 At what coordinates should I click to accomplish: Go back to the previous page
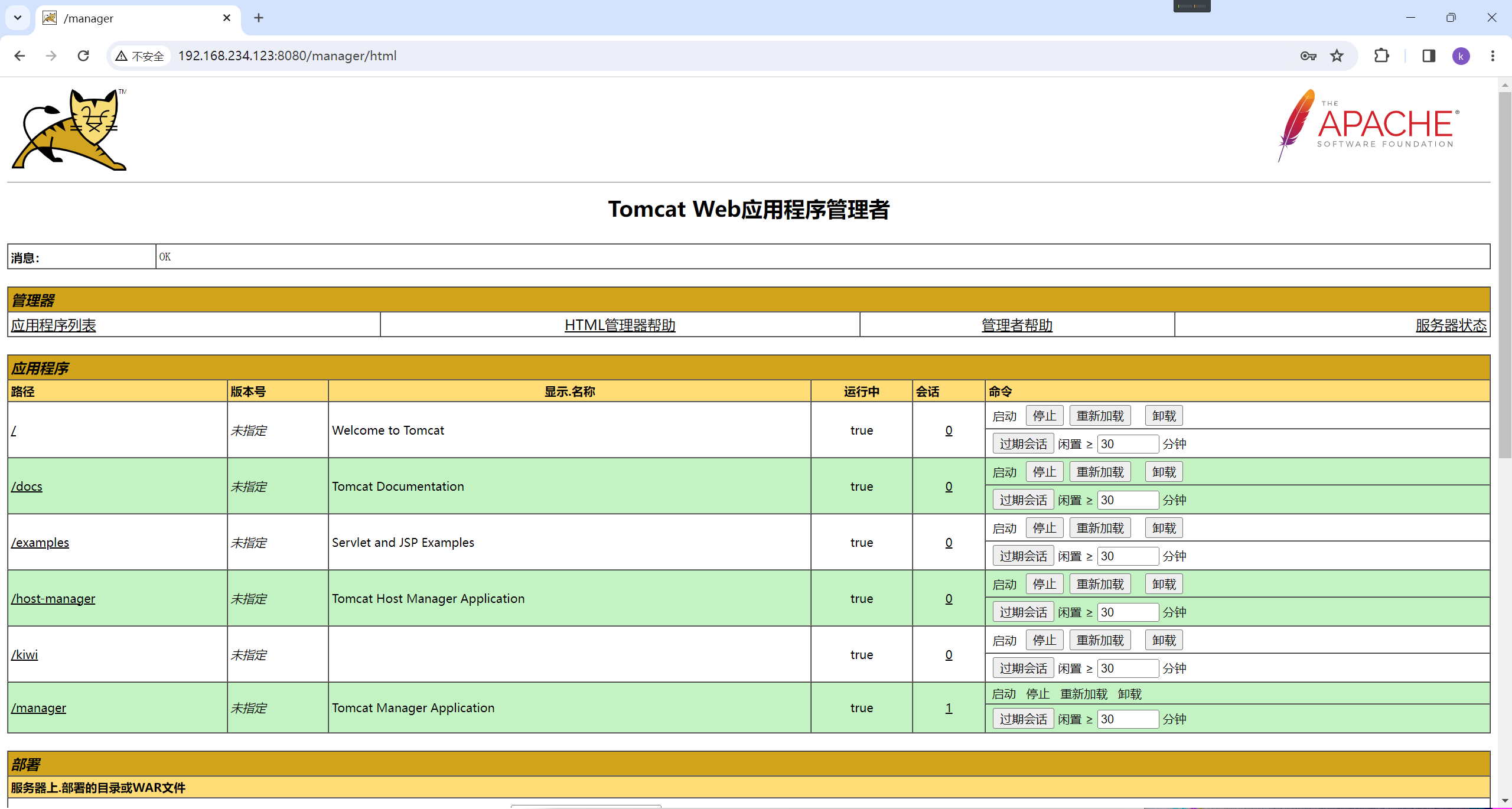click(19, 56)
